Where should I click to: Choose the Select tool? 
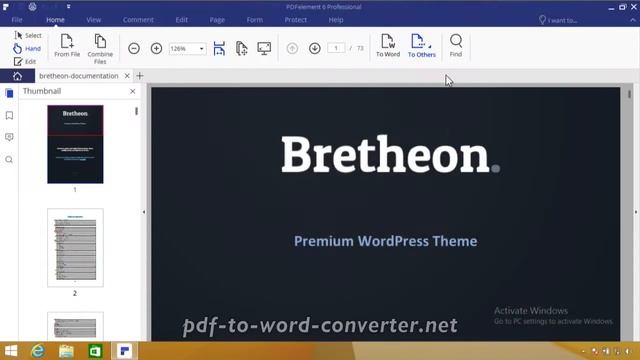pyautogui.click(x=28, y=36)
